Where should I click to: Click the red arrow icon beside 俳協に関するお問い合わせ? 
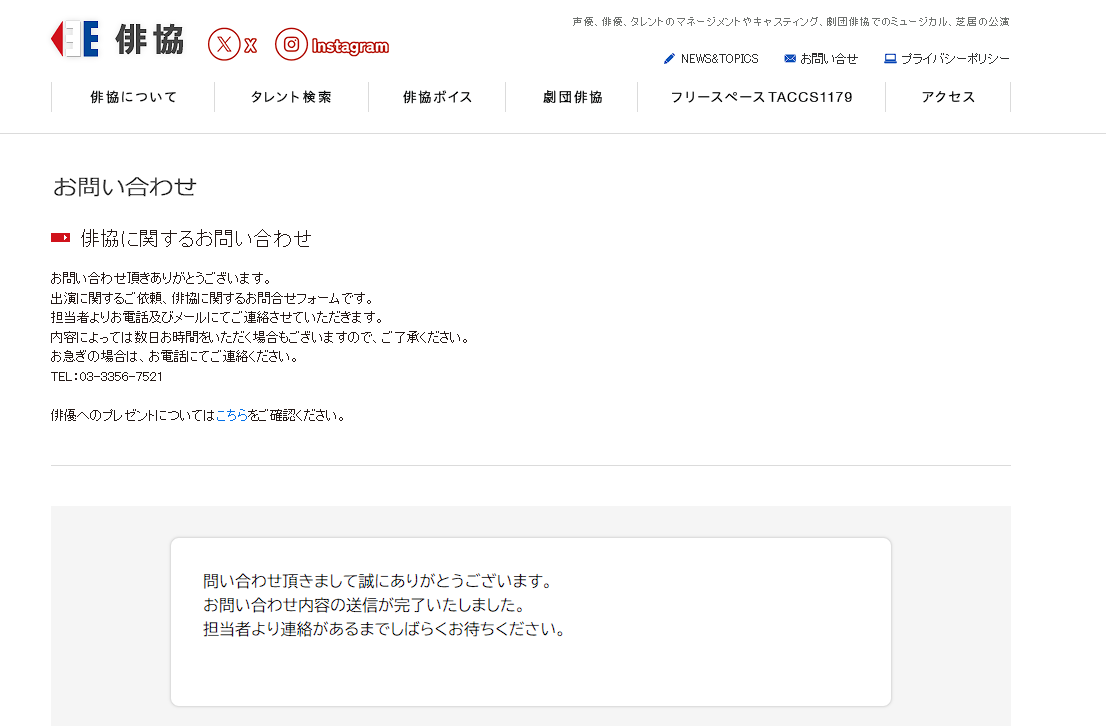(x=60, y=238)
